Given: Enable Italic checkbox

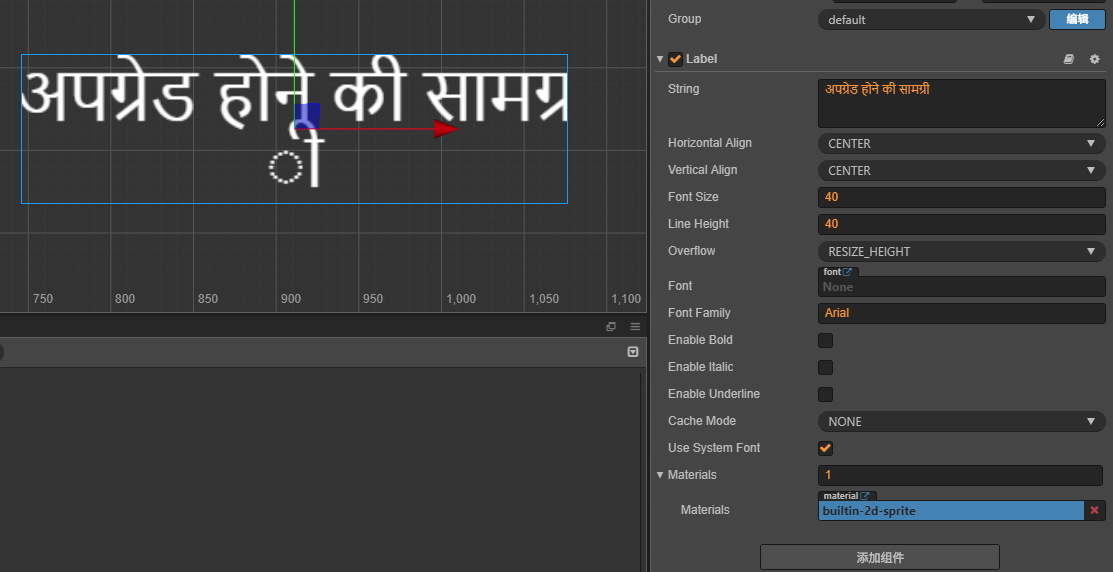Looking at the screenshot, I should (826, 368).
